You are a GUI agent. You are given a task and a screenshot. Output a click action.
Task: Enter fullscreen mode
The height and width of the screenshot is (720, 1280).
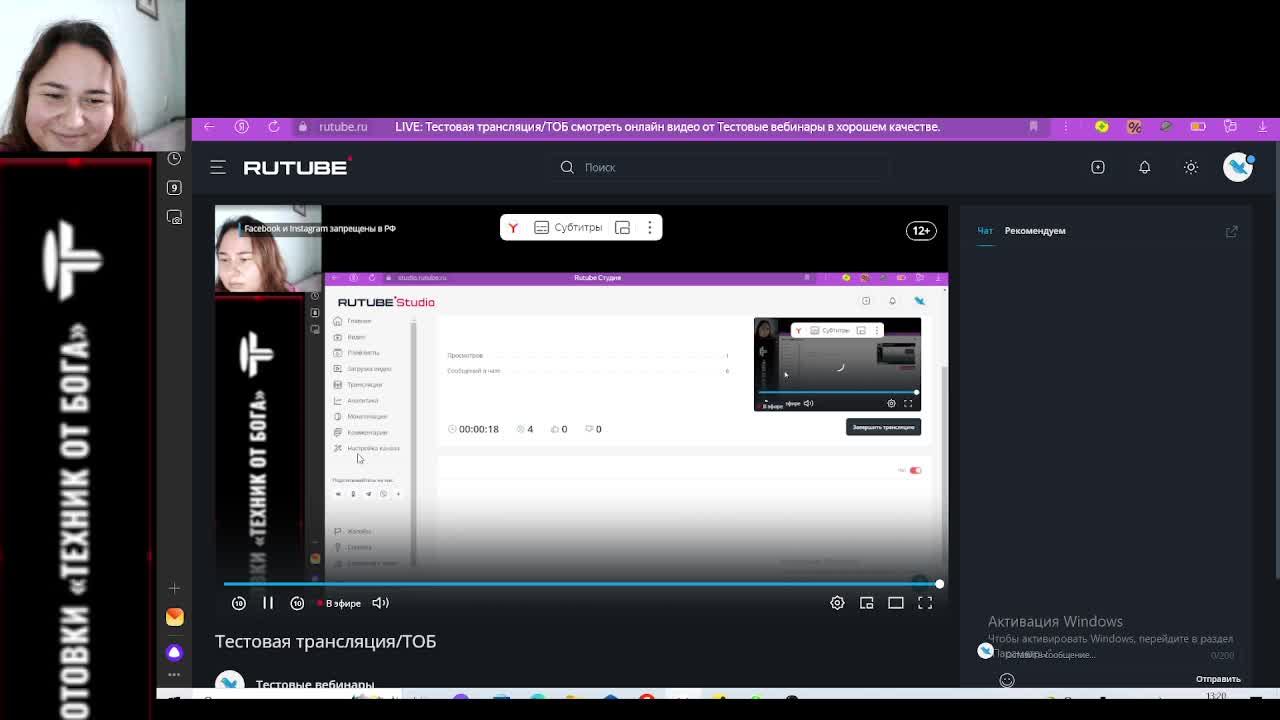925,603
